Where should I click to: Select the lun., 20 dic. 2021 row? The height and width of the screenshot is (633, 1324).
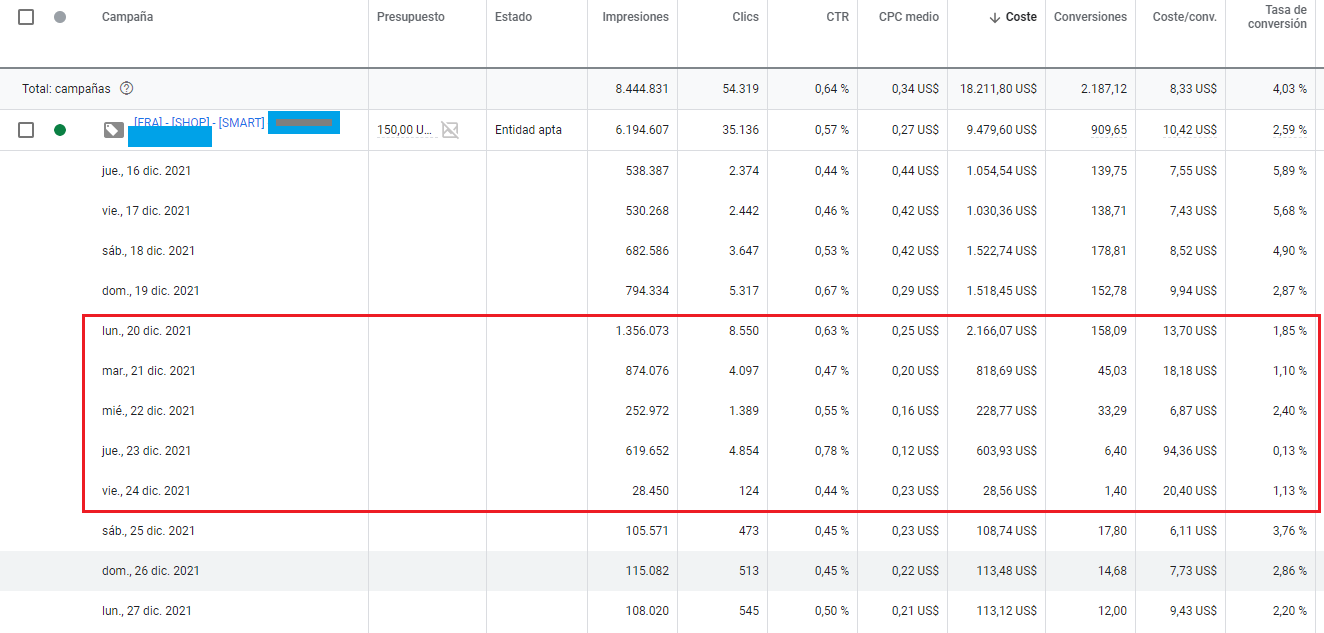click(x=146, y=331)
